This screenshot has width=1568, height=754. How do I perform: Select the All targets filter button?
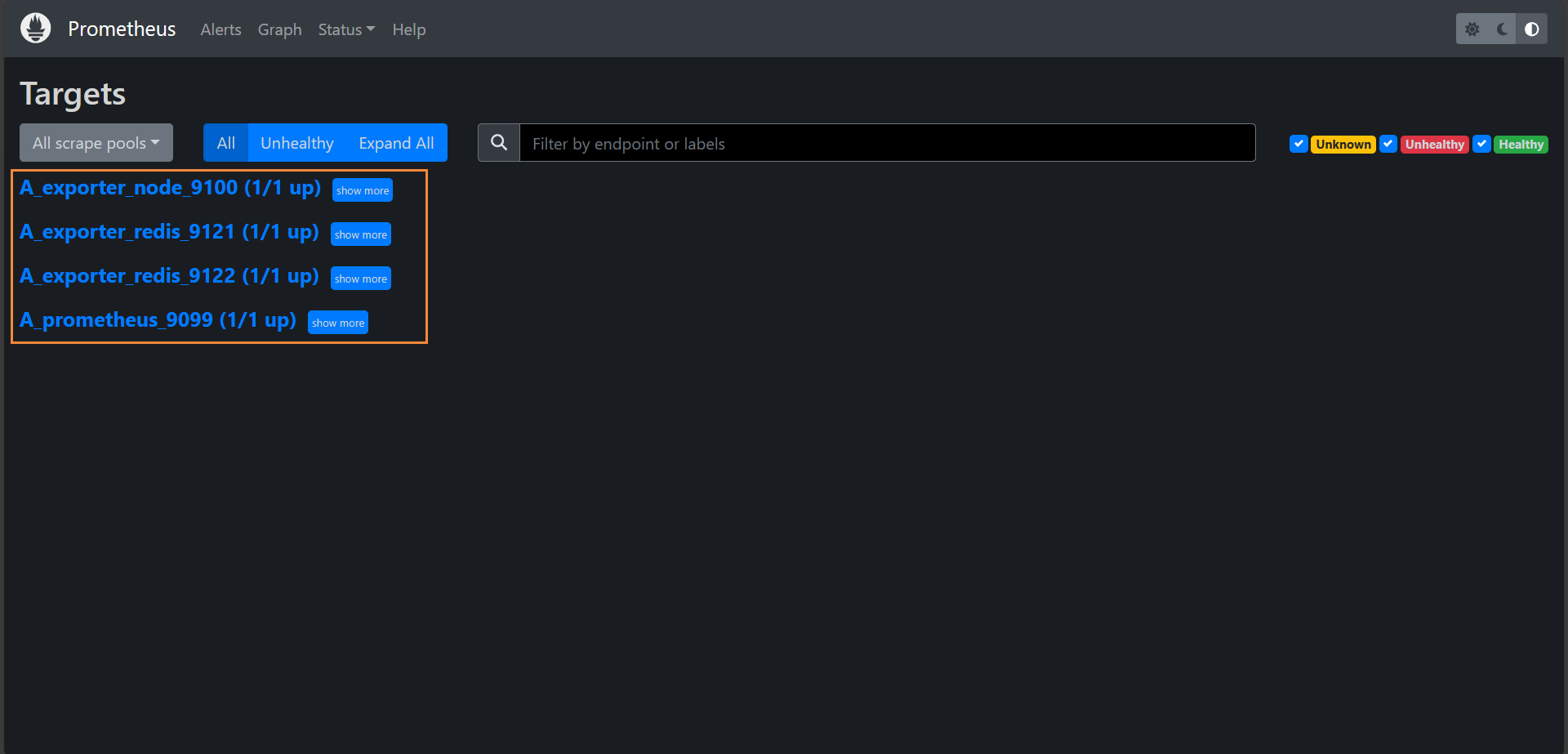(226, 143)
